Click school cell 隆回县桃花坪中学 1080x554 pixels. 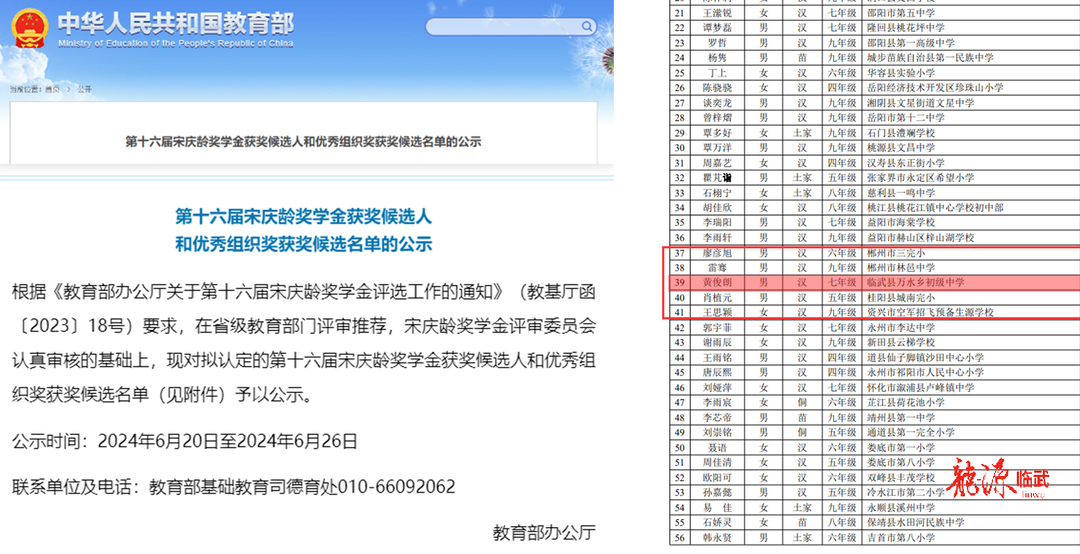click(x=906, y=28)
